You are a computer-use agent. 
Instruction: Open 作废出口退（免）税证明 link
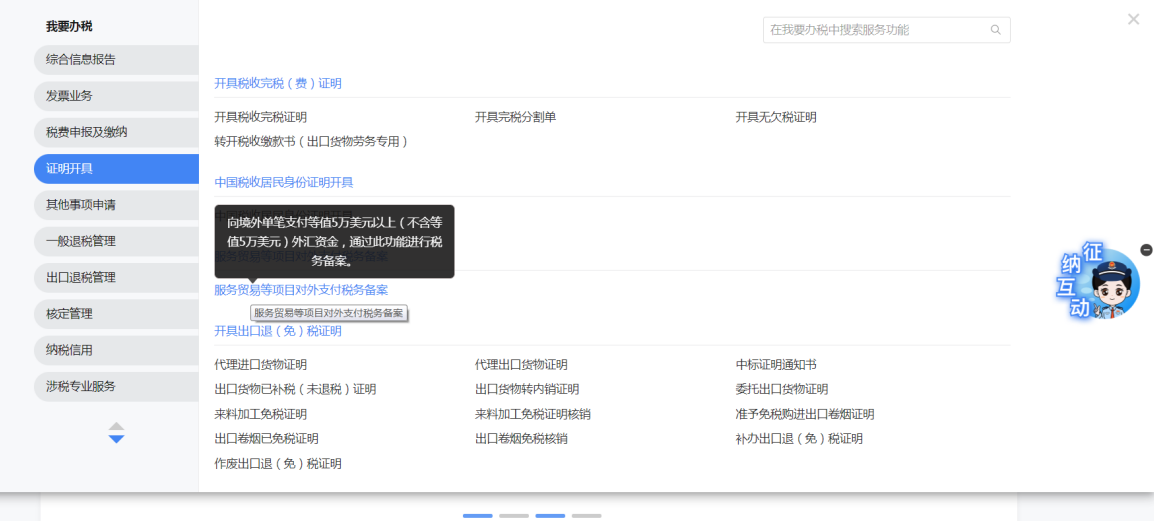278,464
